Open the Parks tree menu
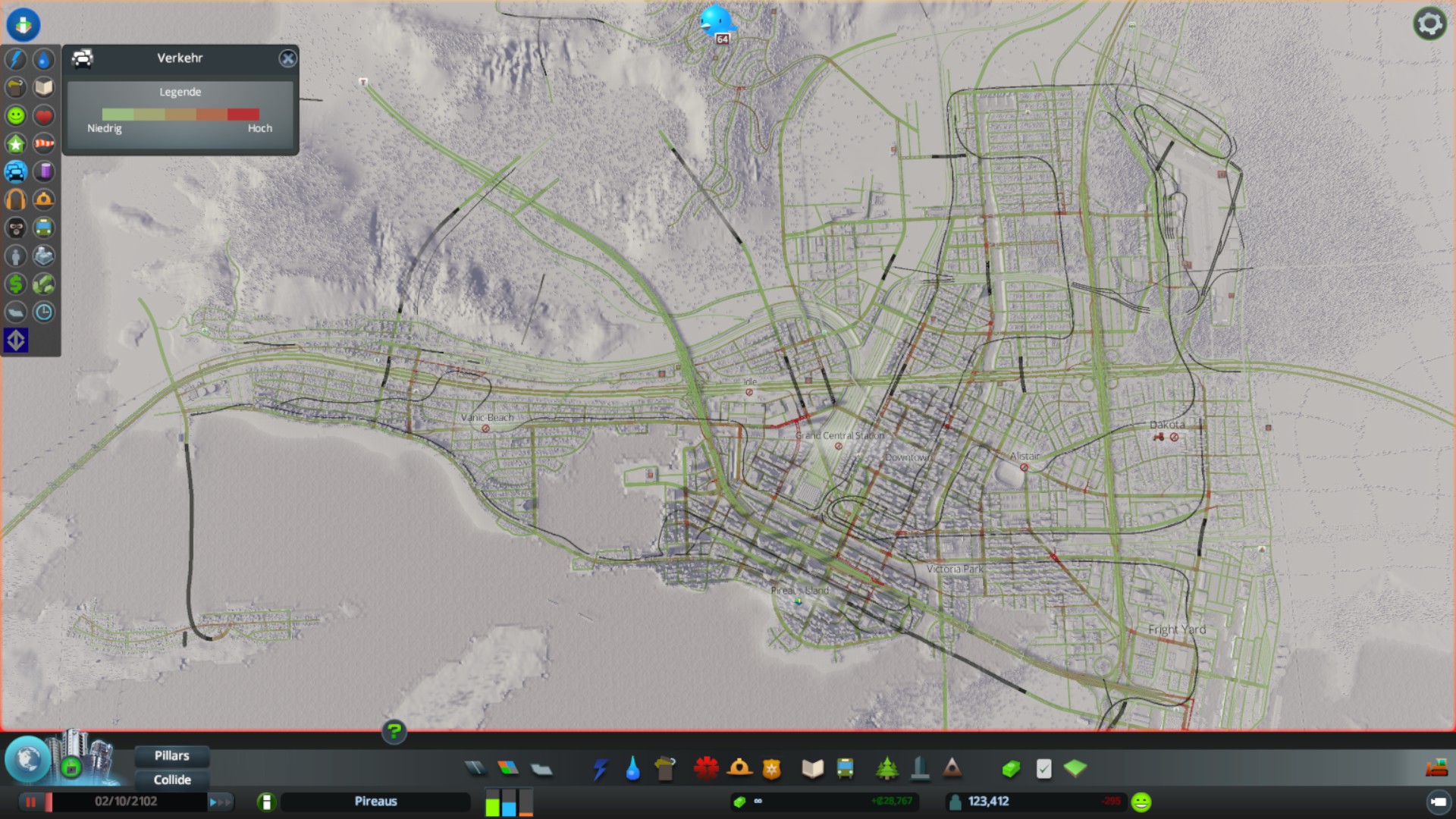 886,769
